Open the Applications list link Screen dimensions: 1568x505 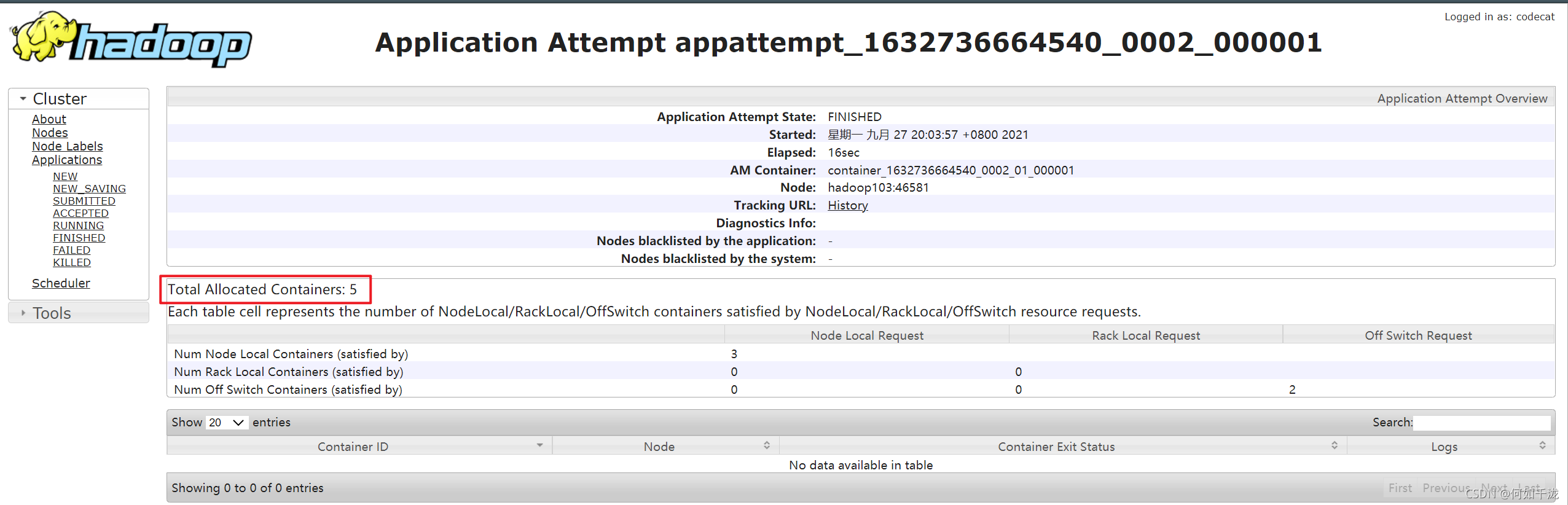[x=67, y=160]
